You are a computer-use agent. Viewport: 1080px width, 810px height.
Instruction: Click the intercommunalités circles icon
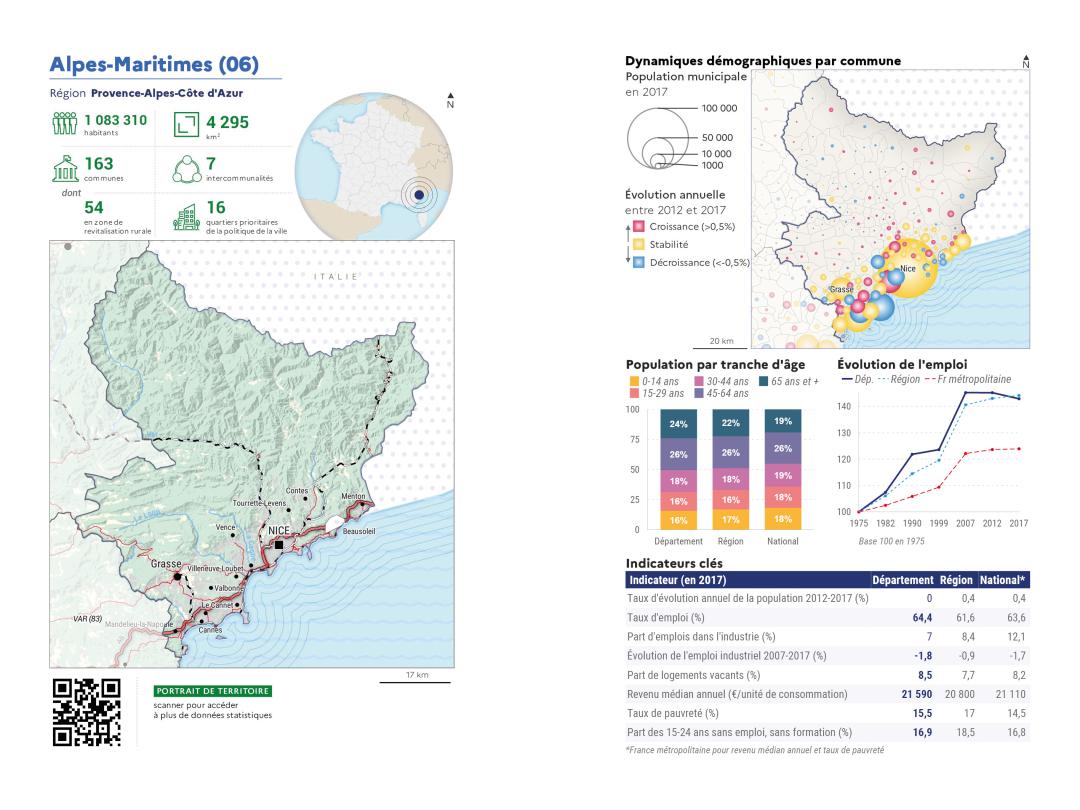tap(186, 169)
